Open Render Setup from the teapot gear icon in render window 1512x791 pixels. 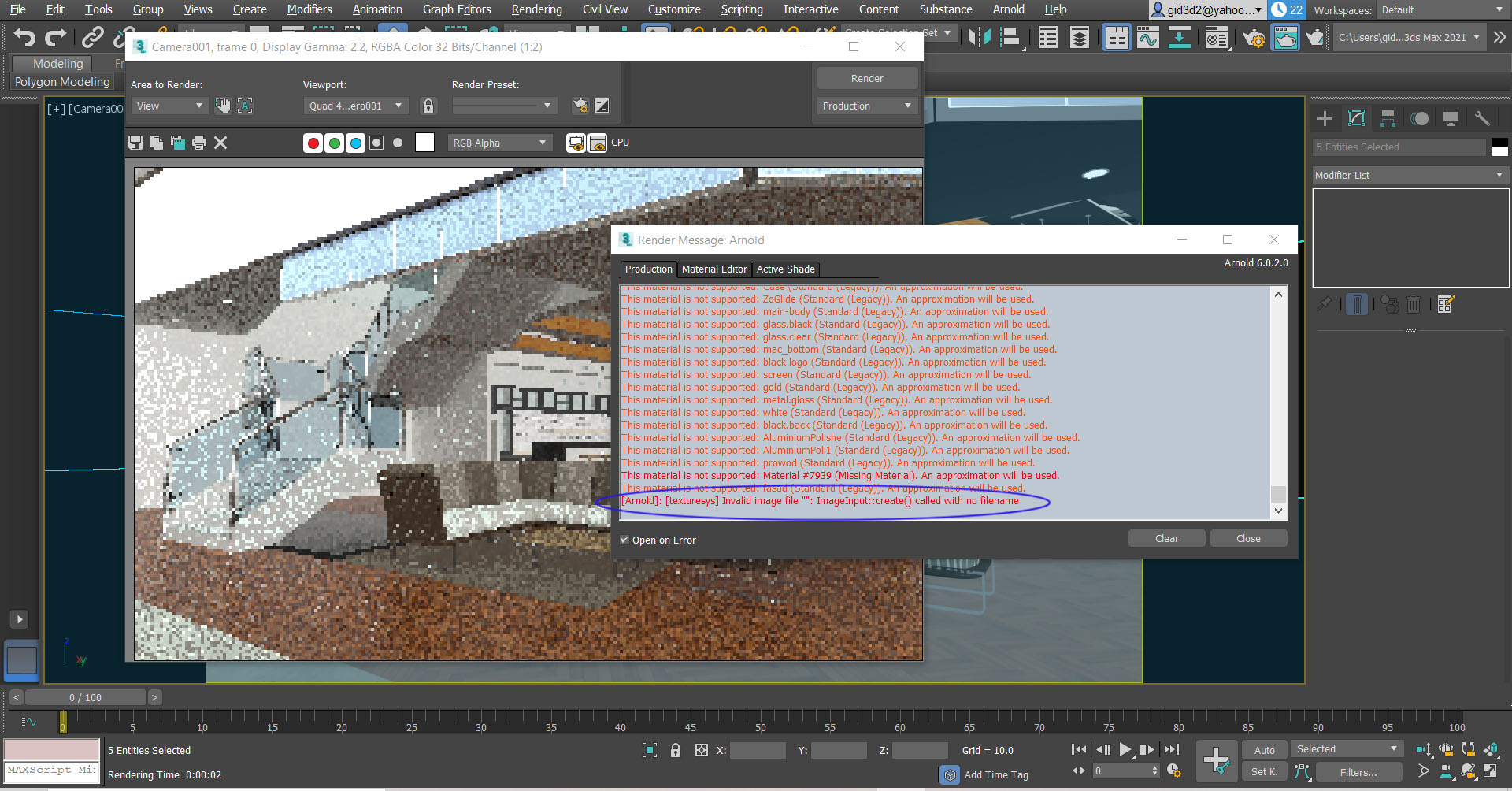580,106
